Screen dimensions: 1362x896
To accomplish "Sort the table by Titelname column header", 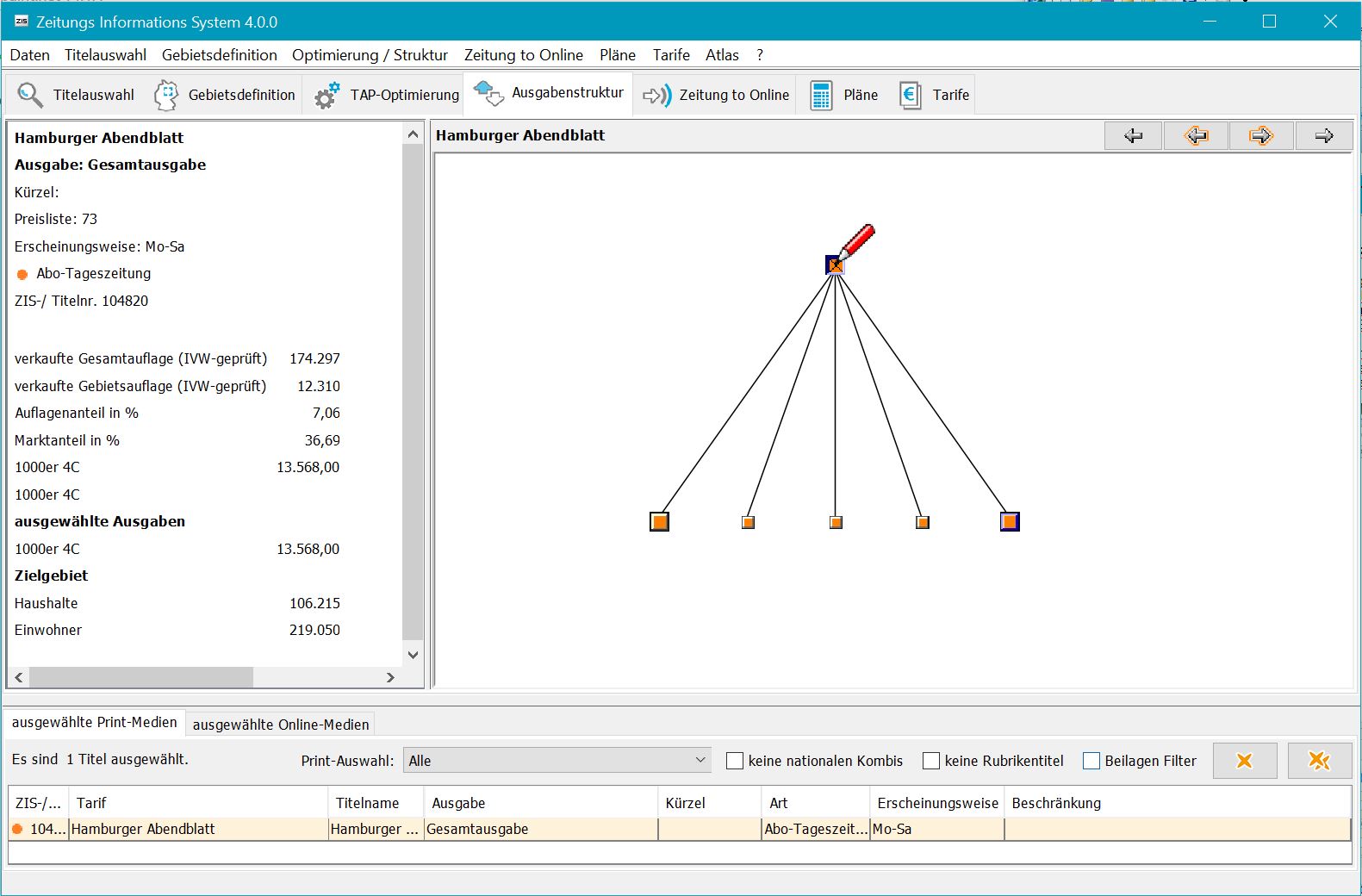I will (376, 803).
